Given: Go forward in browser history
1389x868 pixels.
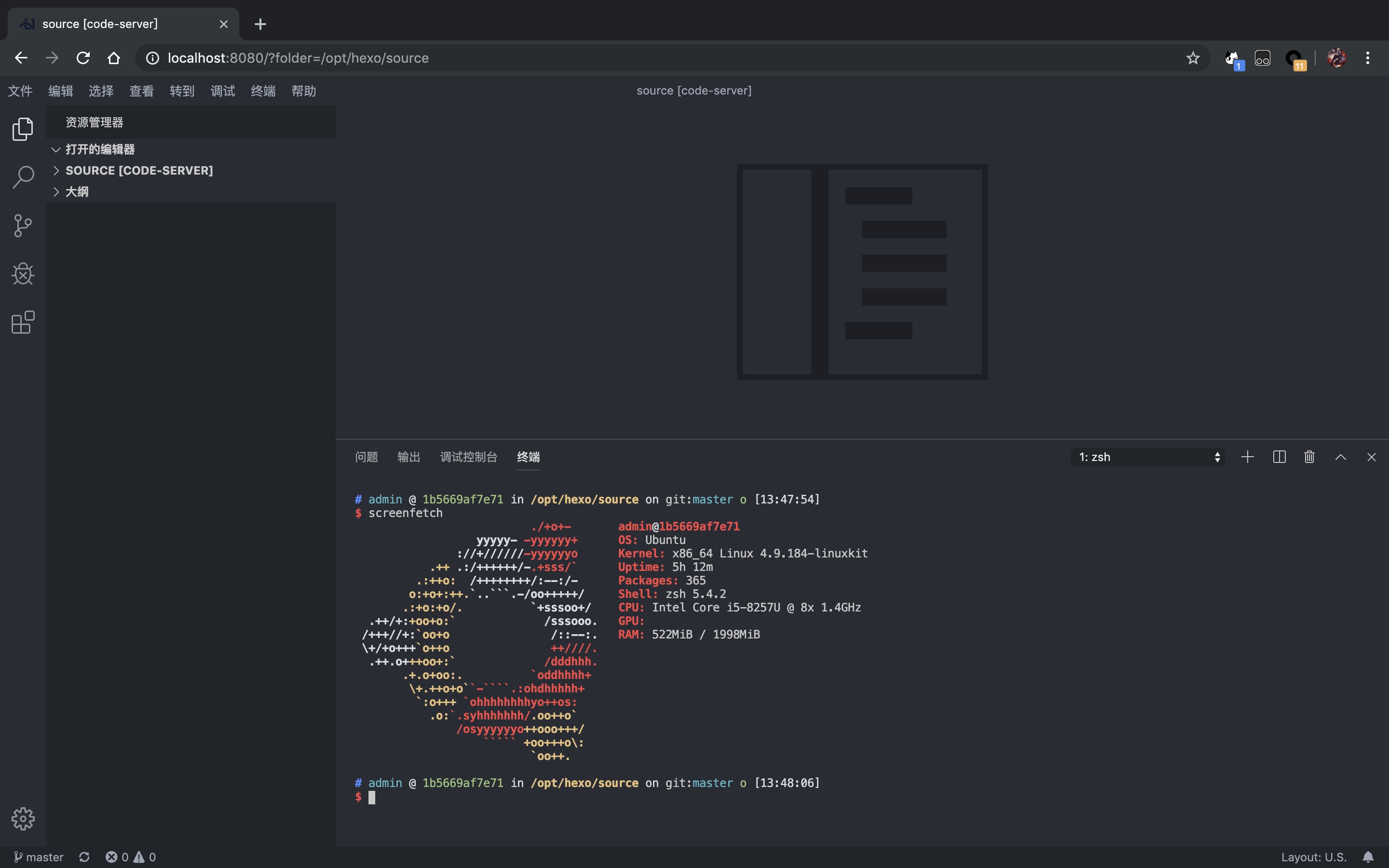Looking at the screenshot, I should click(52, 58).
